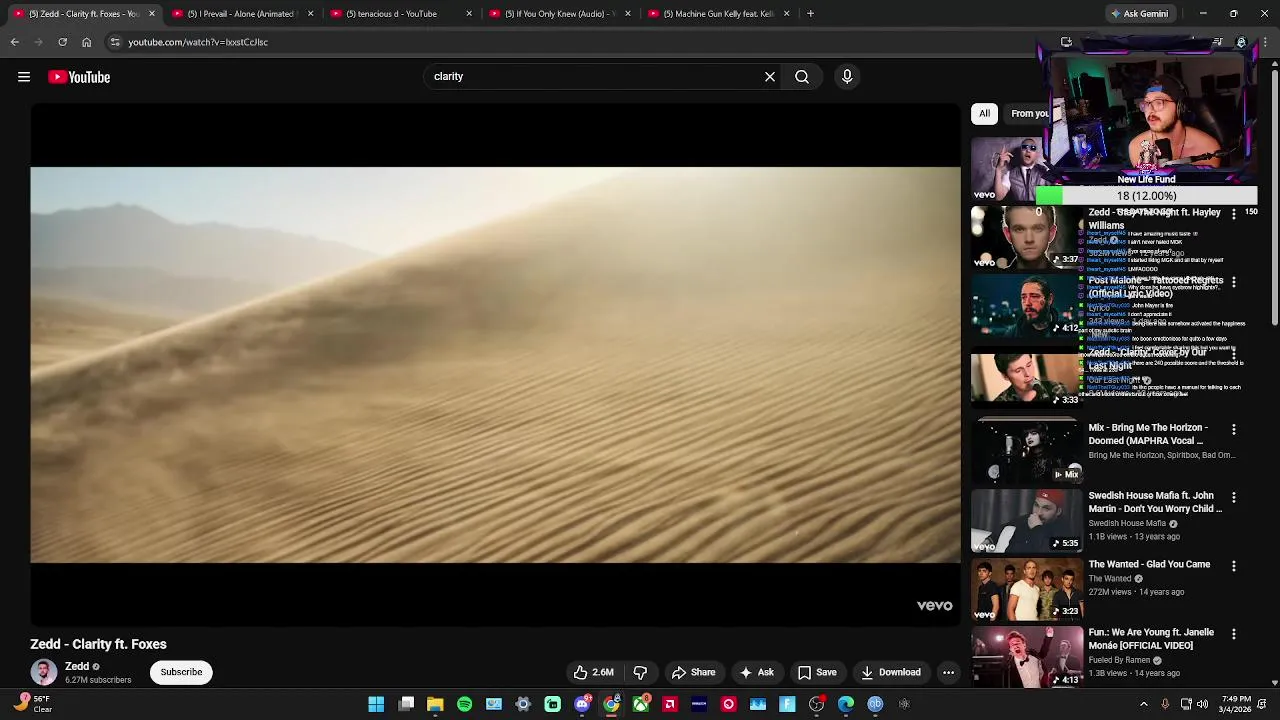This screenshot has width=1280, height=720.
Task: Close the I Prevail - Alone tab
Action: [310, 14]
